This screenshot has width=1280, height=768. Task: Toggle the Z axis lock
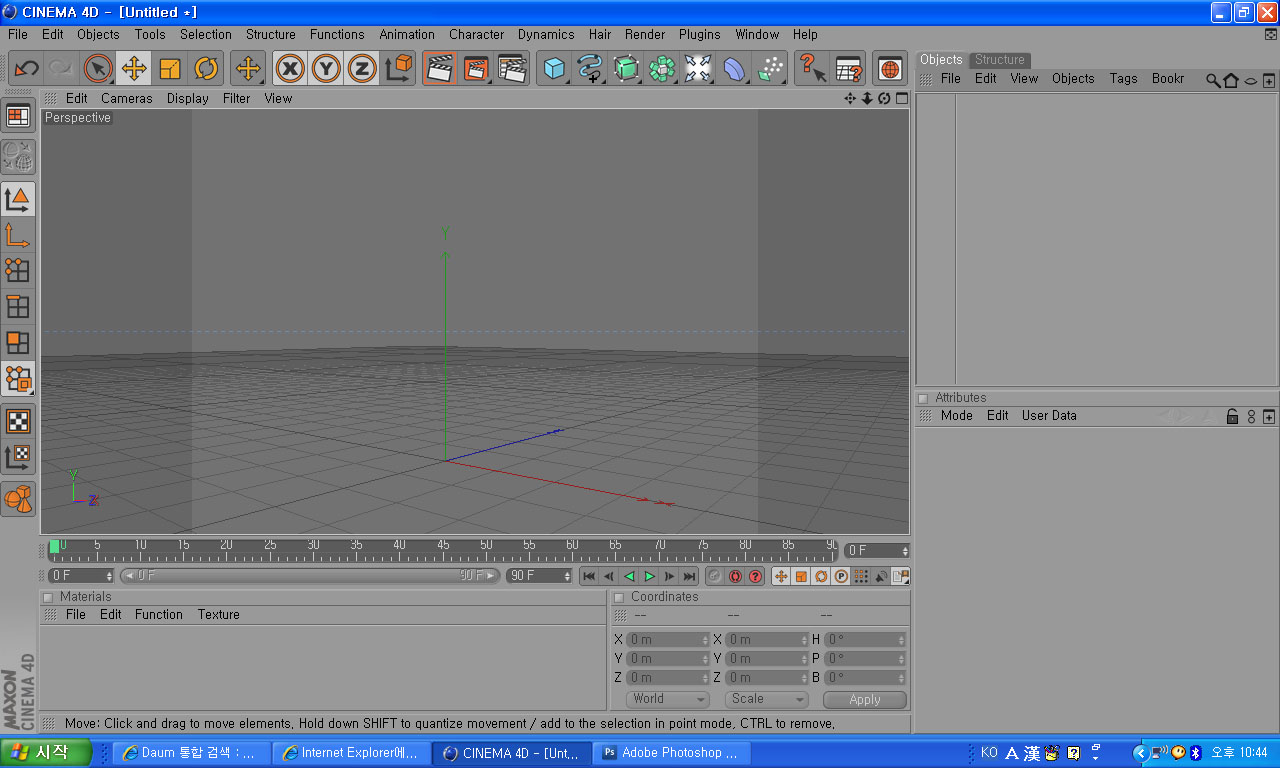tap(362, 69)
